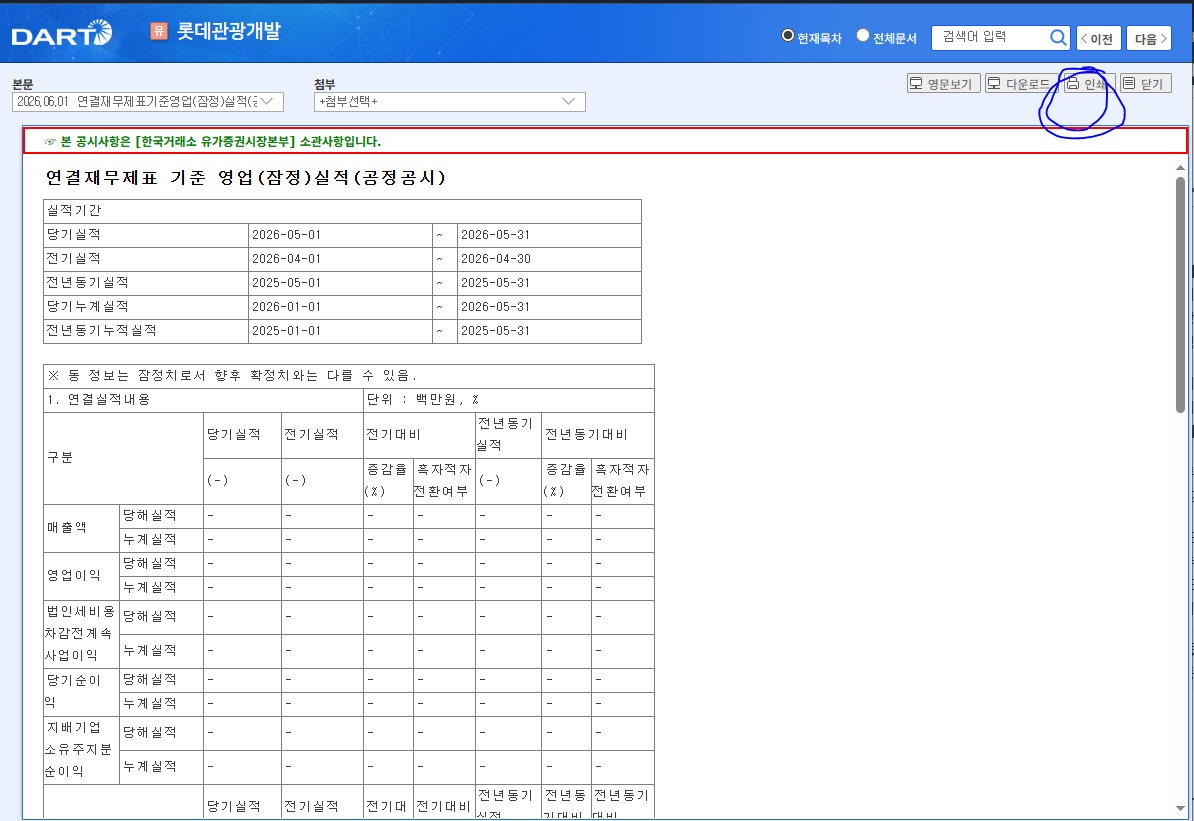Click the 인쇄 print button

click(1089, 84)
